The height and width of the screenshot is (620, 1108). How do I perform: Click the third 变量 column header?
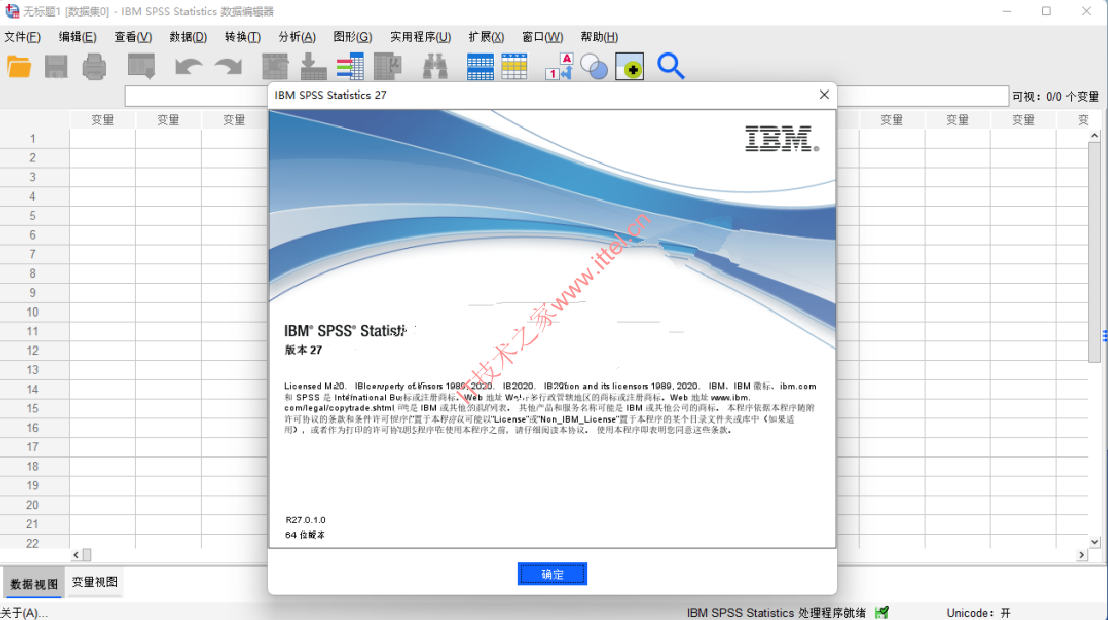(x=234, y=119)
